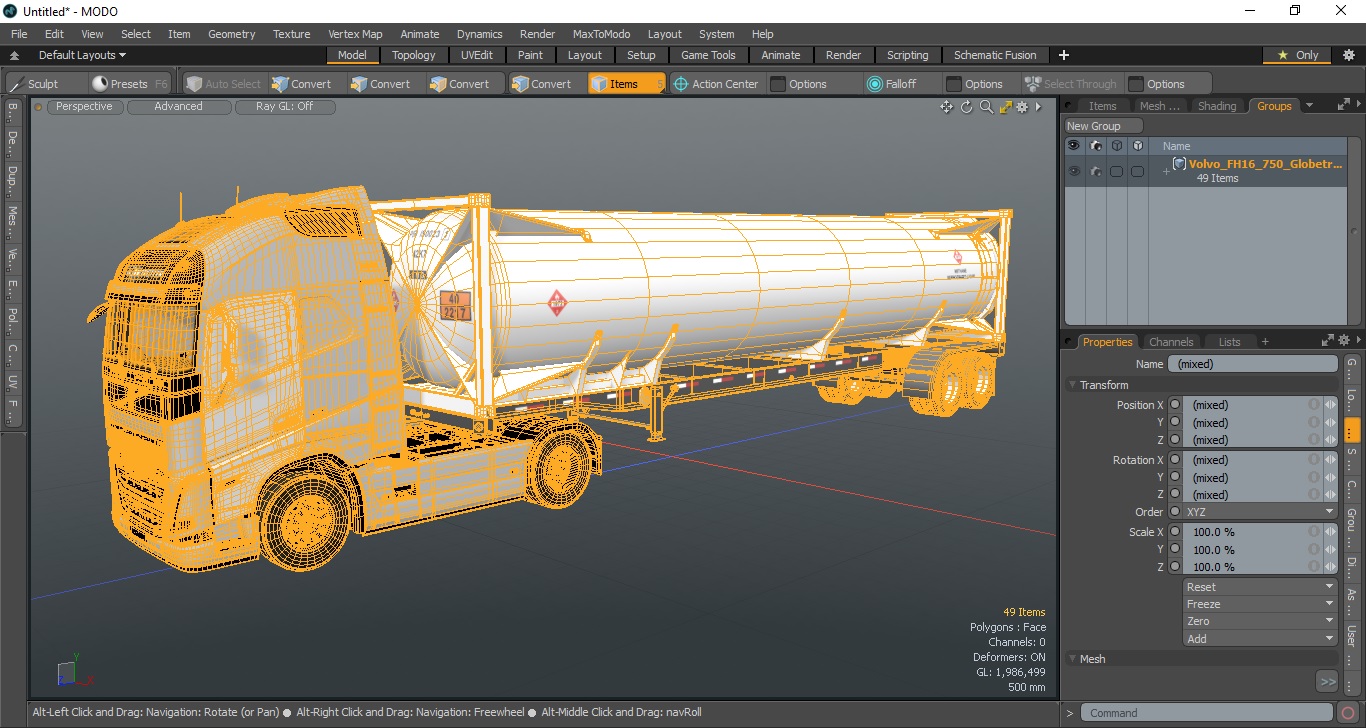Click the Properties panel gear icon

click(x=1344, y=341)
